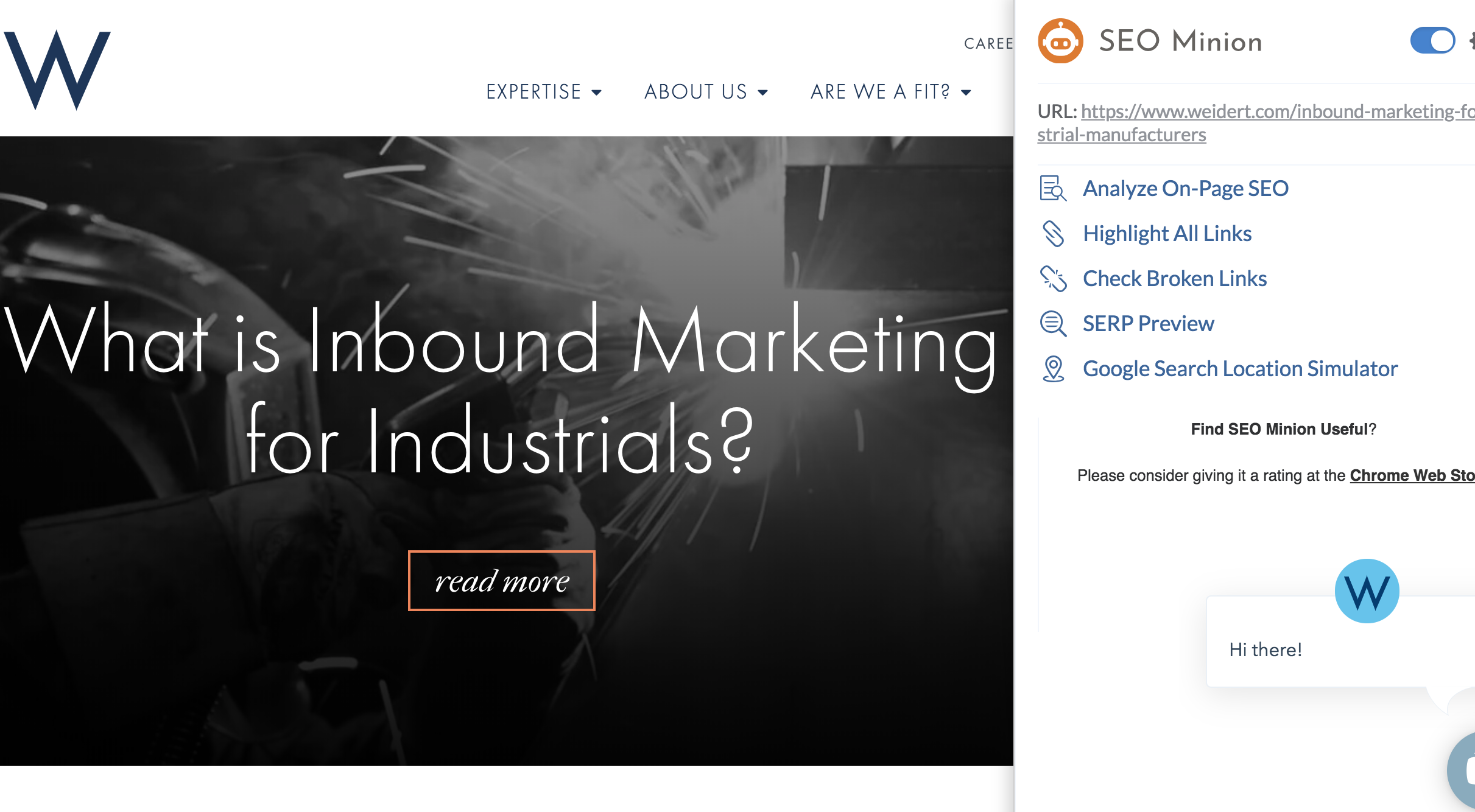Click the Weidert W logo in the header
This screenshot has width=1475, height=812.
[x=57, y=70]
